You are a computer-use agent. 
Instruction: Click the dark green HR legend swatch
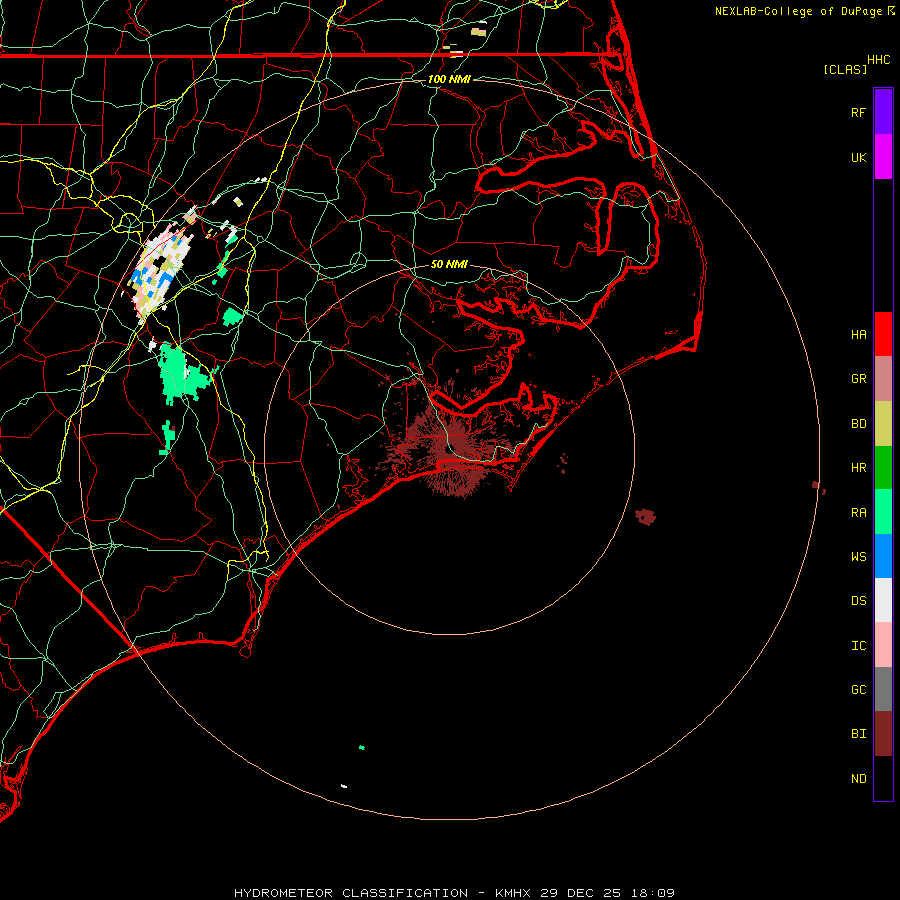coord(883,468)
